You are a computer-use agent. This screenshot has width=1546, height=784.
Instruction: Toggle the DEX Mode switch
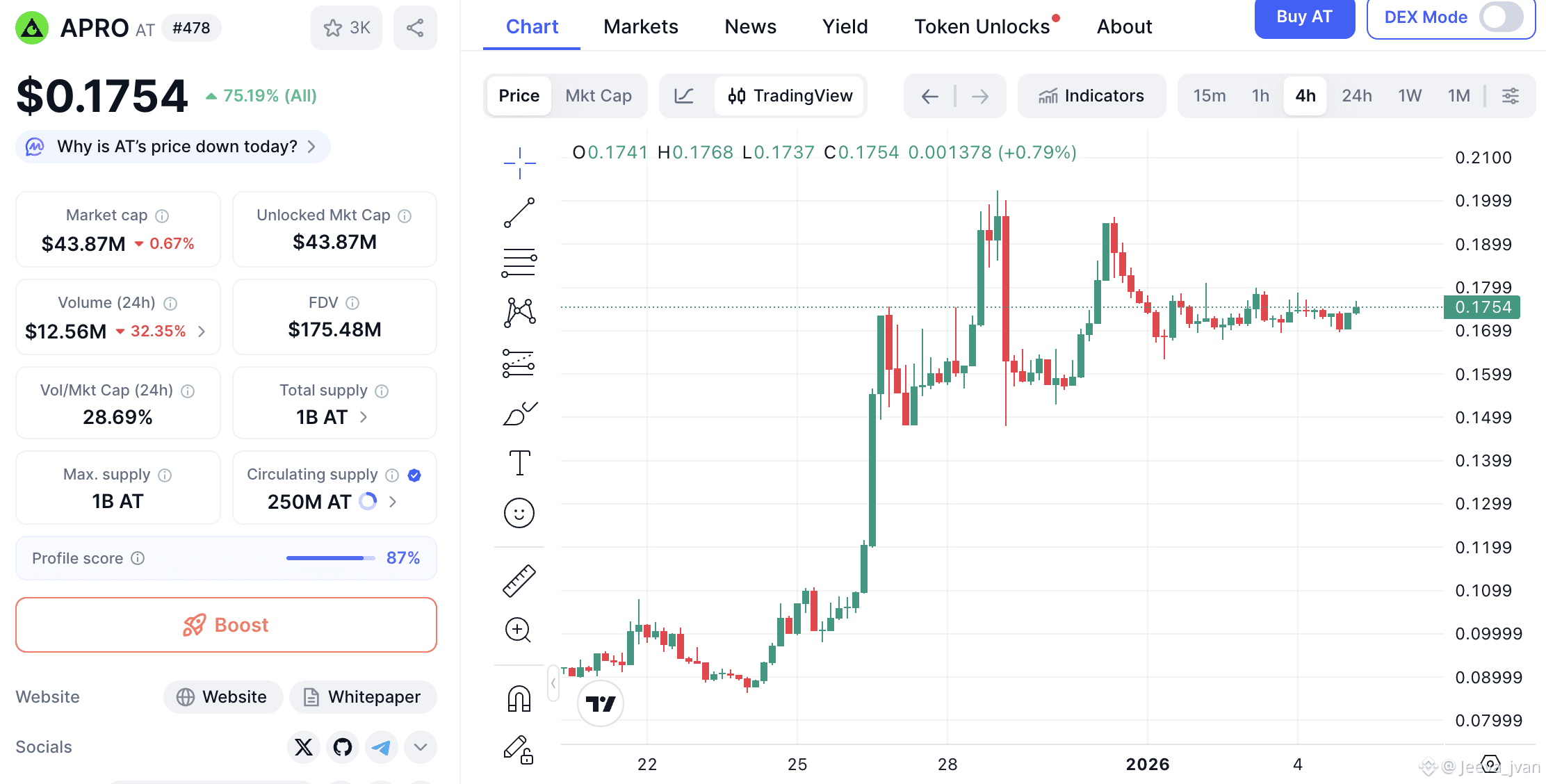tap(1501, 17)
